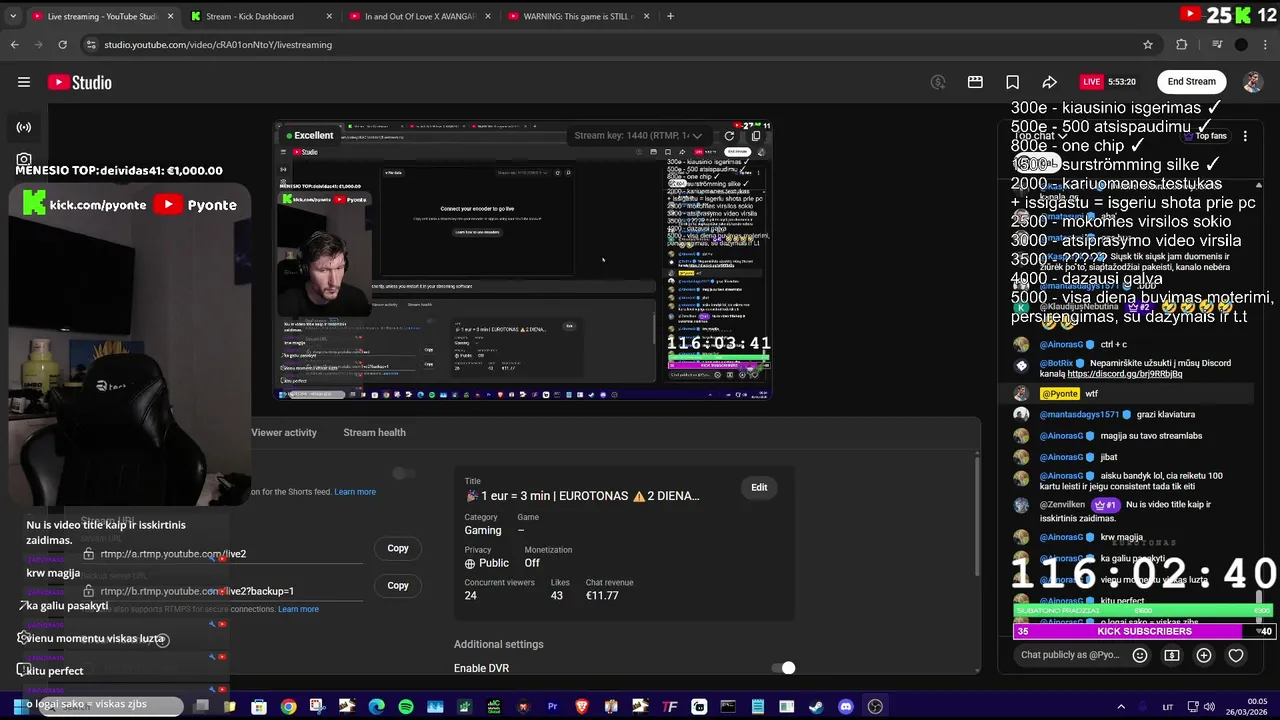The height and width of the screenshot is (720, 1280).
Task: Click the stream preview thumbnail
Action: (524, 260)
